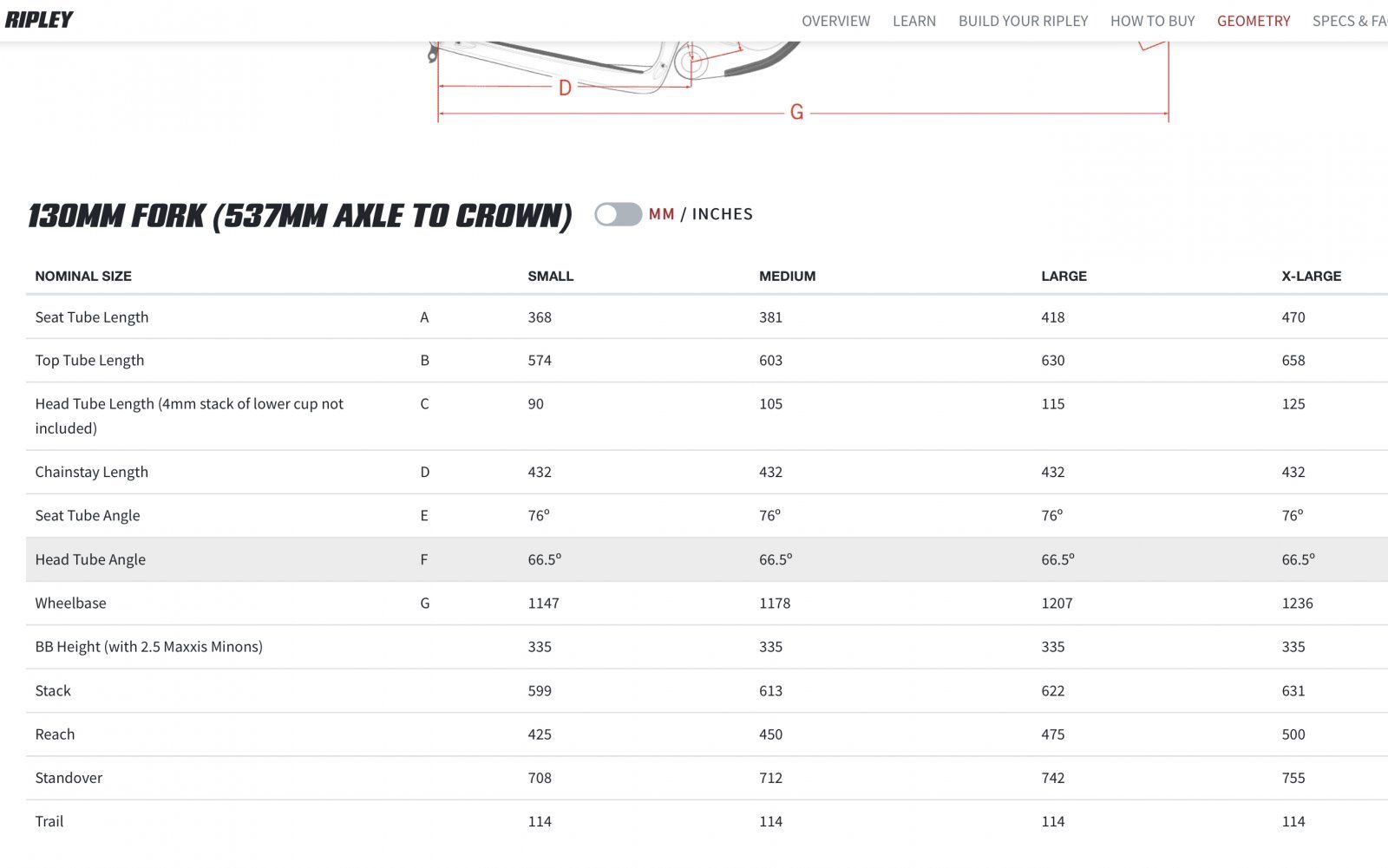Click the Ripley logo
Screen dimensions: 1388x868
click(x=39, y=19)
